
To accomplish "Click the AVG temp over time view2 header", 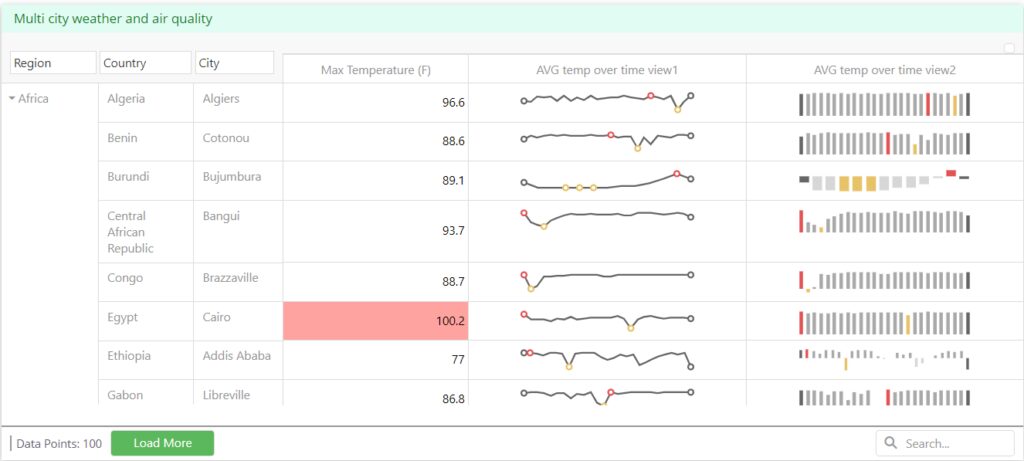I will (x=884, y=69).
